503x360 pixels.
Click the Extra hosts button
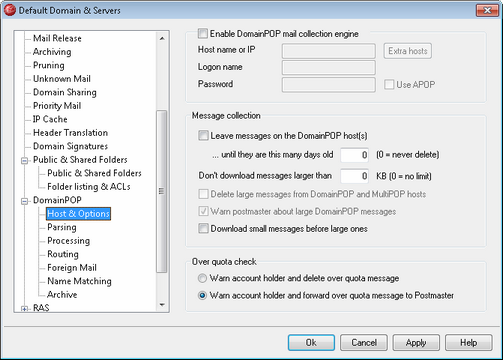(x=408, y=51)
